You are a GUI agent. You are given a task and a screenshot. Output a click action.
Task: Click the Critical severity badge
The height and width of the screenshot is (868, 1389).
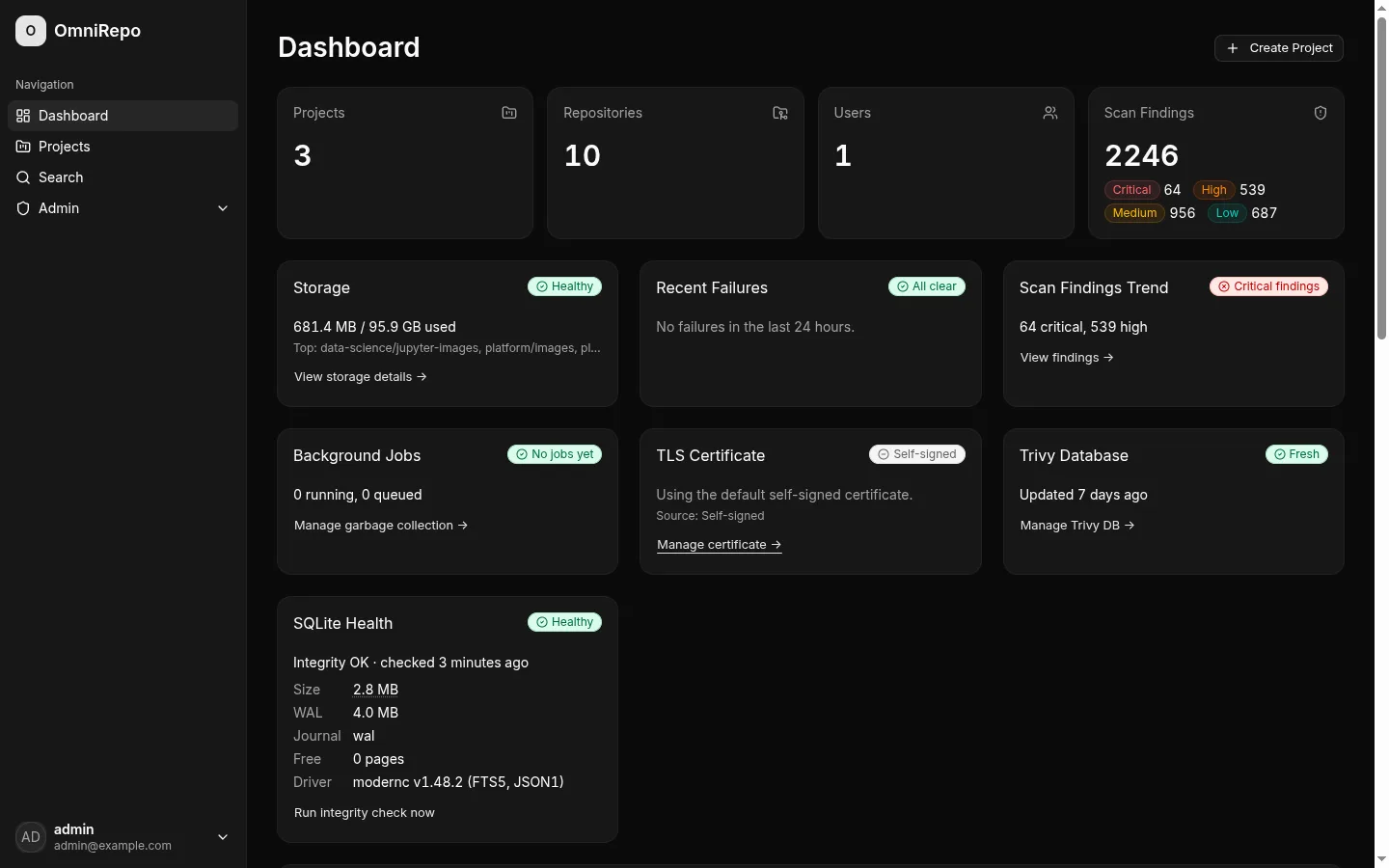tap(1131, 190)
